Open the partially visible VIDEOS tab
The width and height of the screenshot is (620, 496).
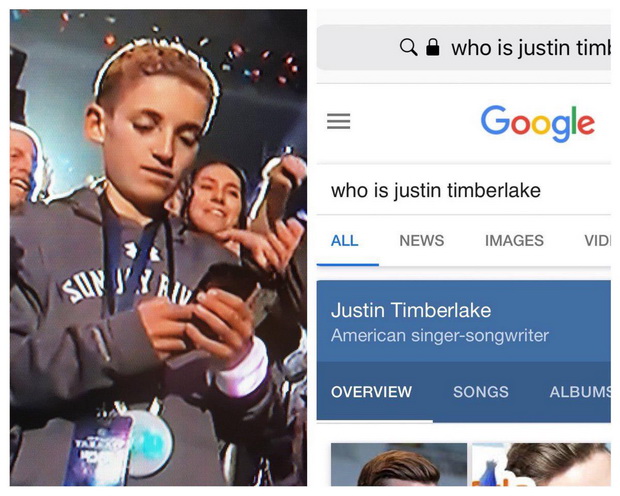pyautogui.click(x=597, y=240)
